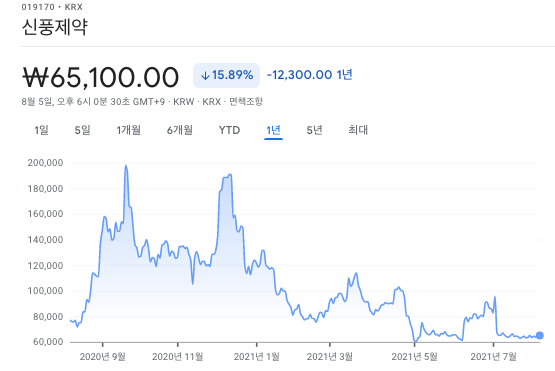Open the 1개월 chart range
The width and height of the screenshot is (555, 371).
click(128, 130)
